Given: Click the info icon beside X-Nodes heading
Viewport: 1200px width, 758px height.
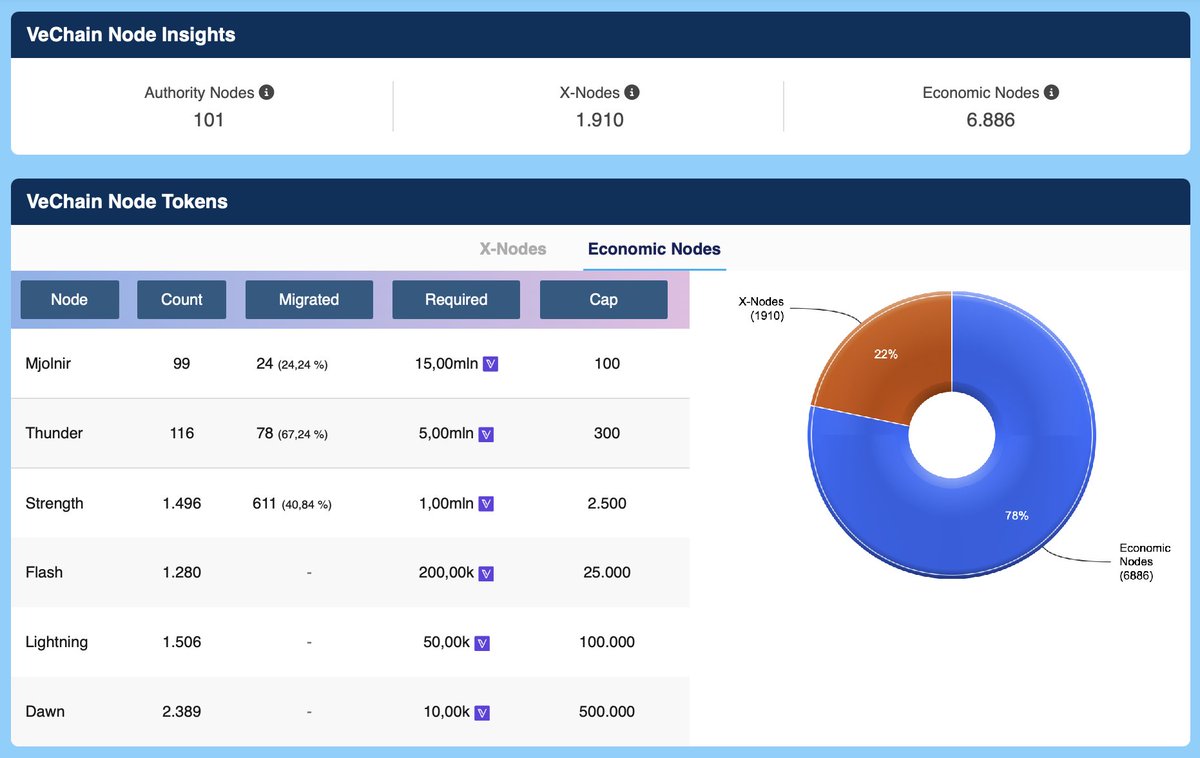Looking at the screenshot, I should (x=632, y=92).
